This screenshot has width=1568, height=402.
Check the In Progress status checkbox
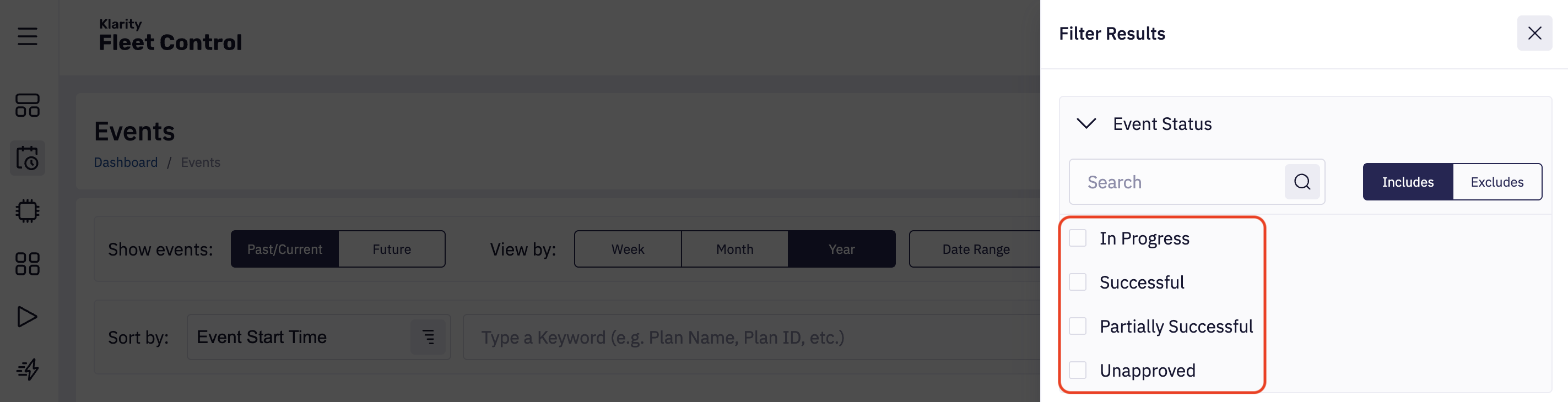click(x=1078, y=238)
